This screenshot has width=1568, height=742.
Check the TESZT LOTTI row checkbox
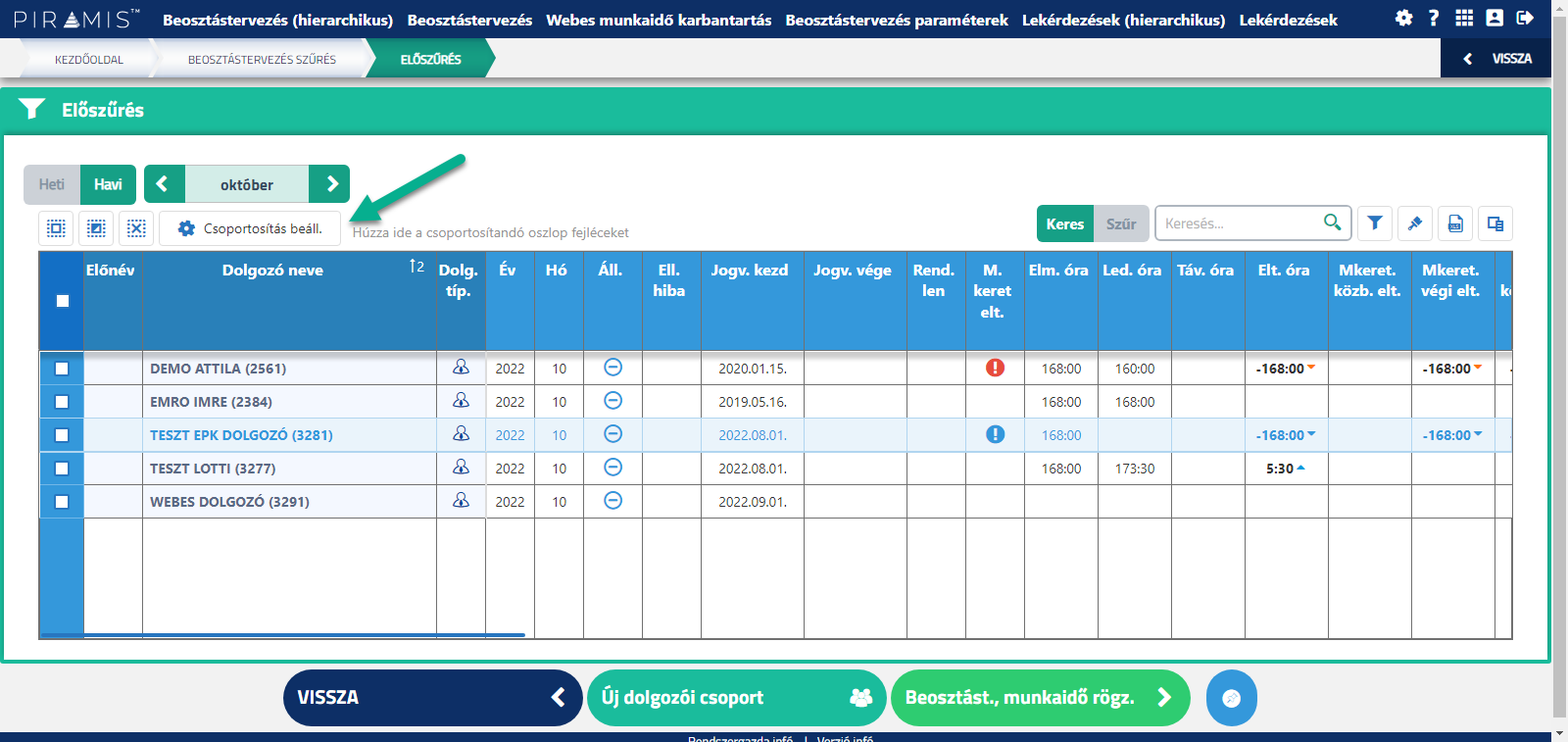click(x=62, y=469)
